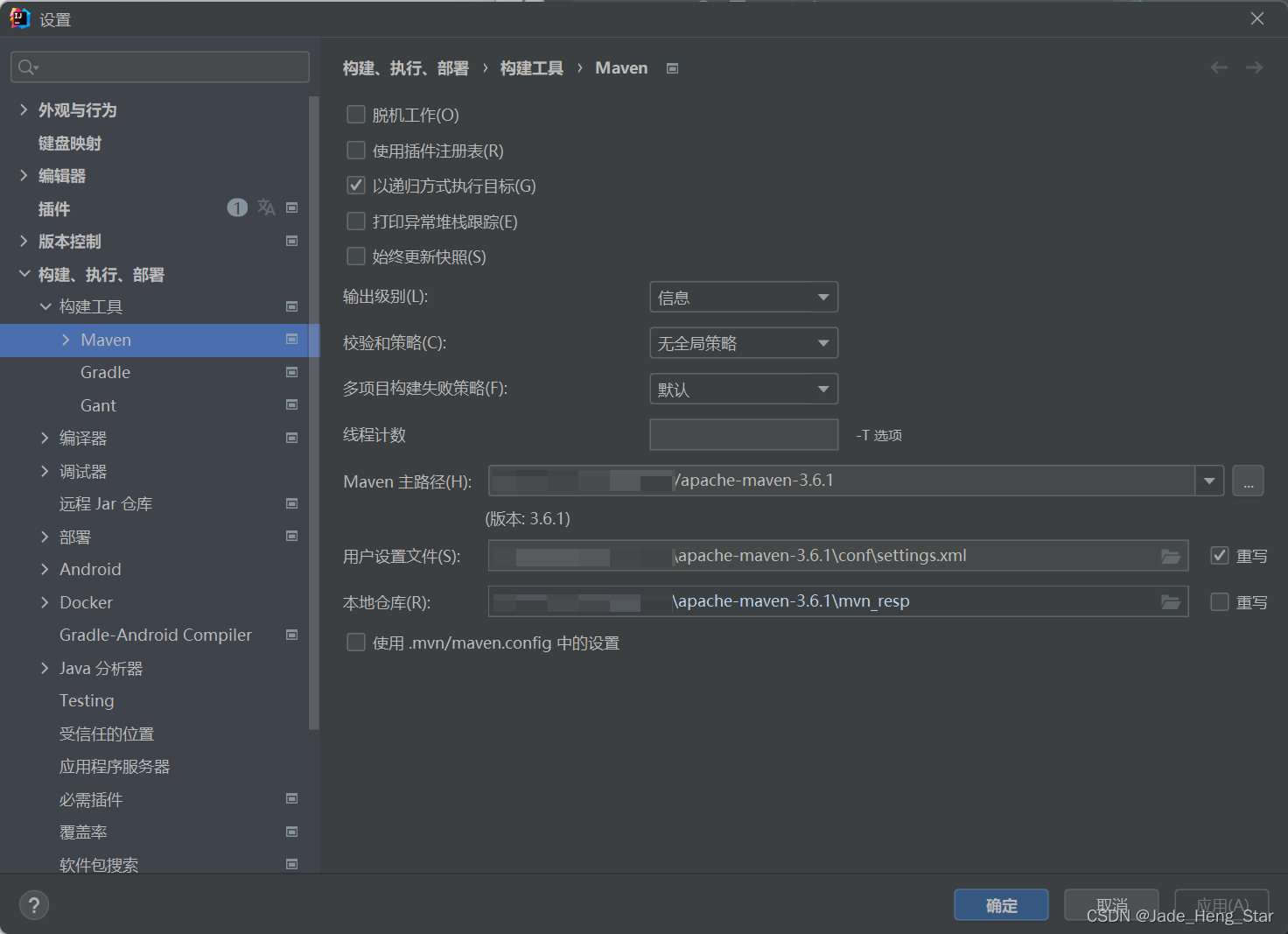Click the project-level icon on 版本控制 row
Viewport: 1288px width, 934px height.
[292, 241]
